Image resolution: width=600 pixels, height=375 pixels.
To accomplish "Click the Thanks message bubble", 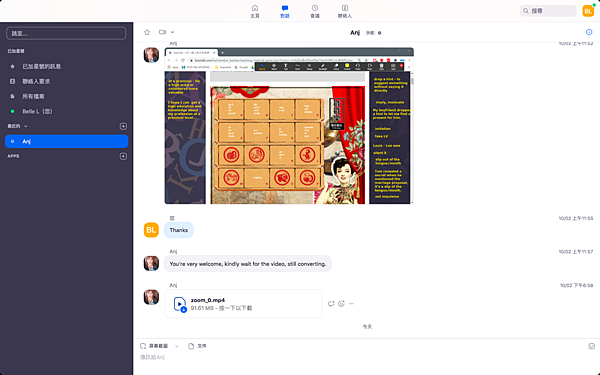I will click(179, 230).
